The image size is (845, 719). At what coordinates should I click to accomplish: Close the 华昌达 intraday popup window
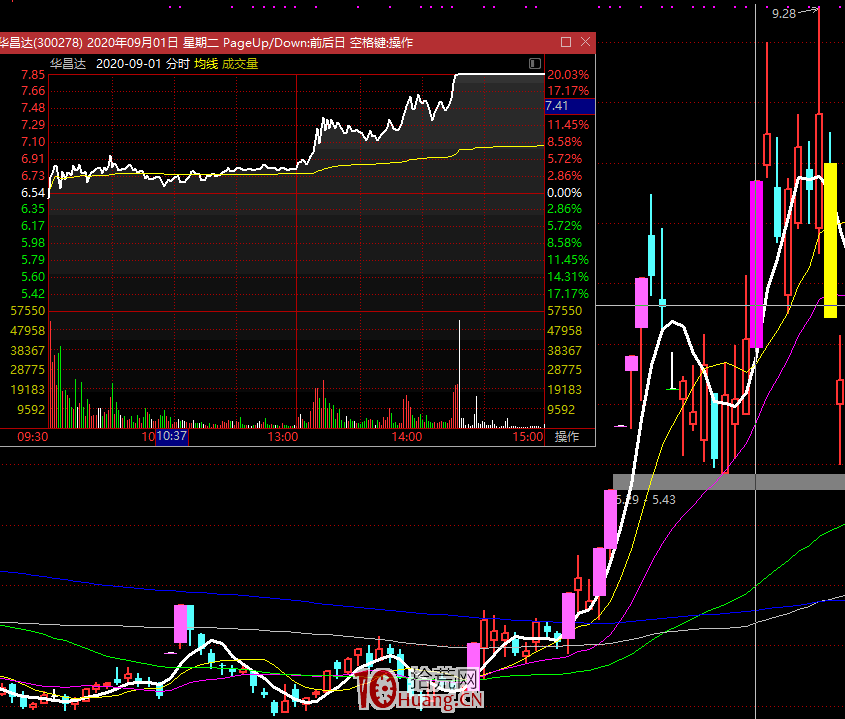point(584,42)
